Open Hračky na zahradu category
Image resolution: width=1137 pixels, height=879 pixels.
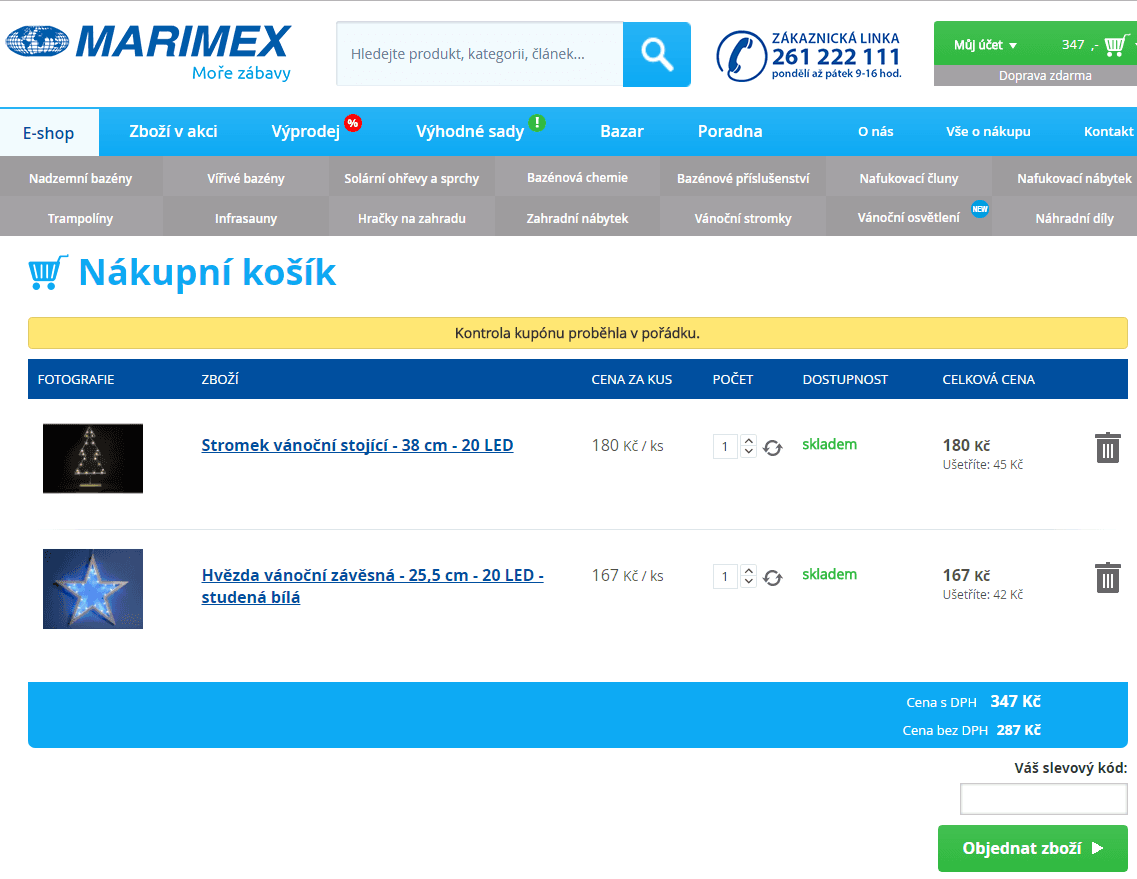click(411, 218)
